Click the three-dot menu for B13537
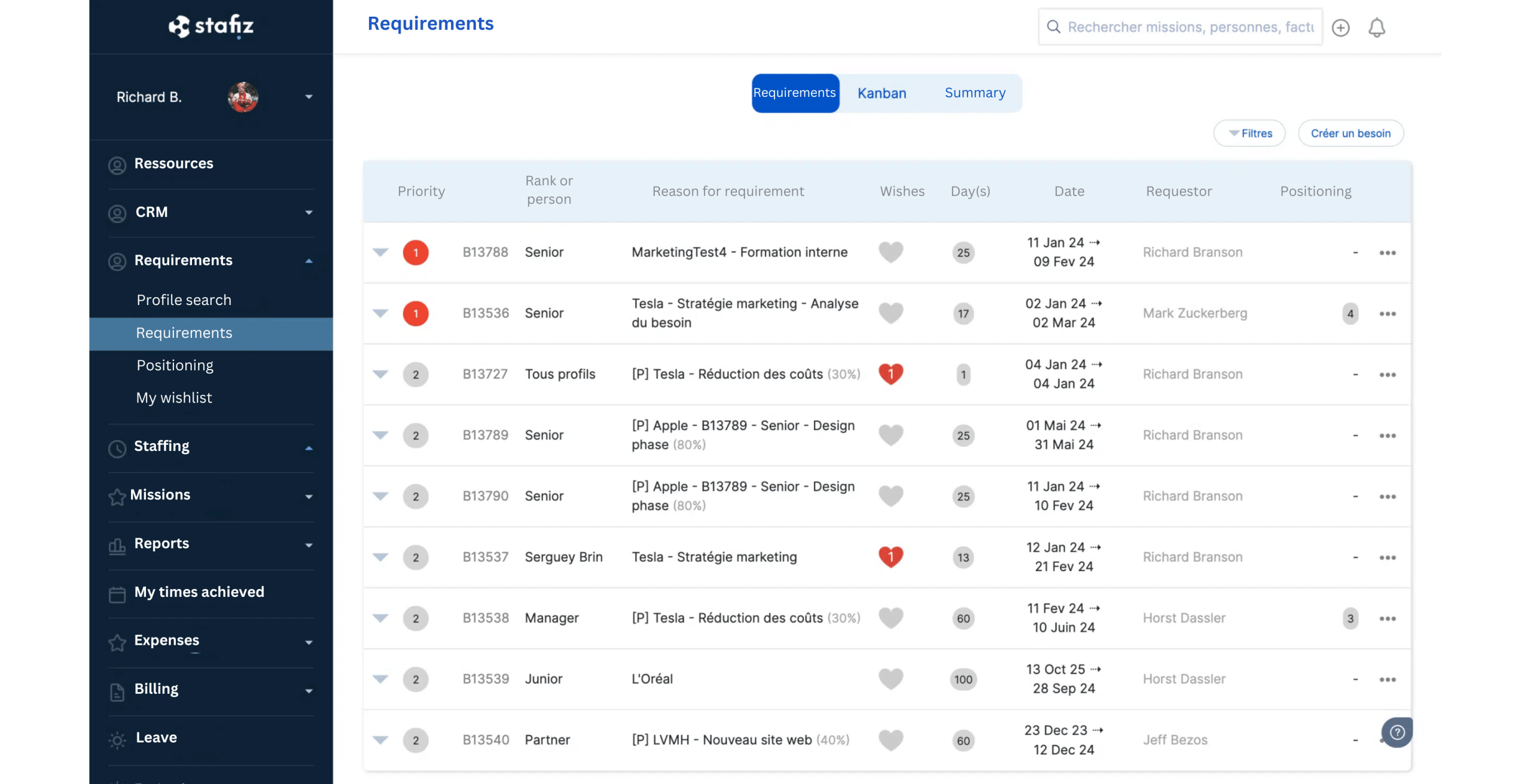Screen dimensions: 1531x784 1388,557
